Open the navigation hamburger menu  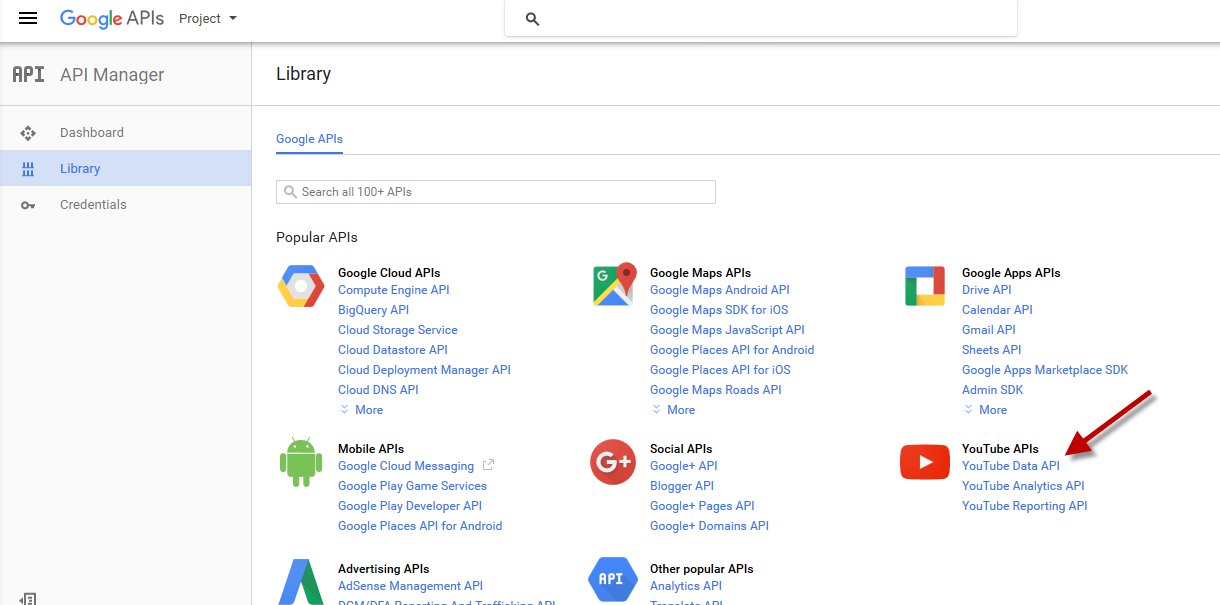coord(27,18)
